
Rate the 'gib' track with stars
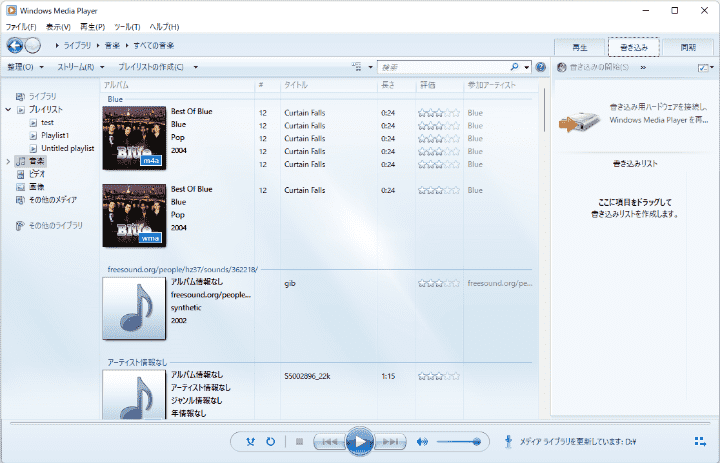pyautogui.click(x=439, y=283)
